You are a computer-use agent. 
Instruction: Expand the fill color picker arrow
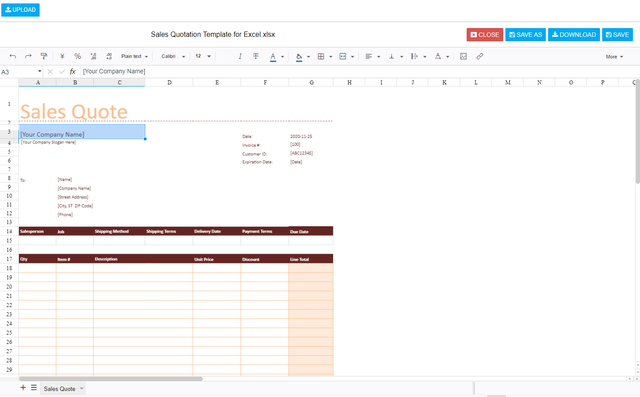point(308,56)
